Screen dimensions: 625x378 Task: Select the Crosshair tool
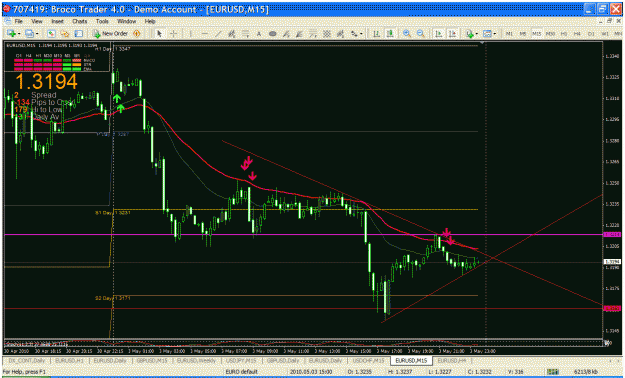(173, 34)
